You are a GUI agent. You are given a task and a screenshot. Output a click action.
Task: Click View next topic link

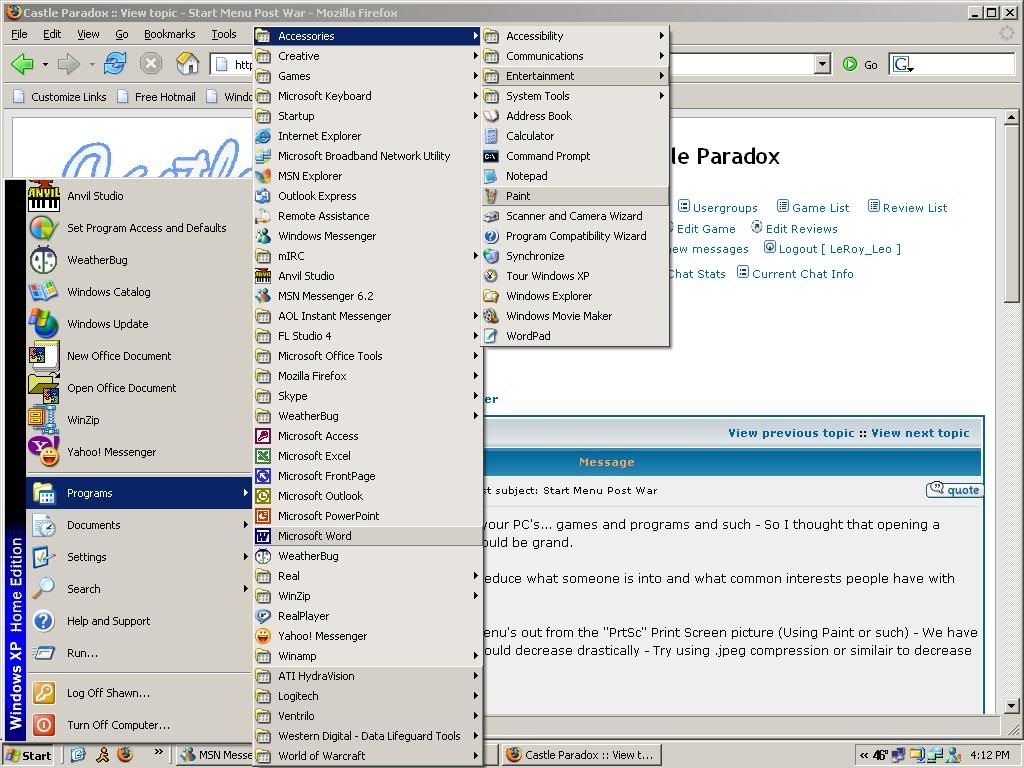pos(920,433)
